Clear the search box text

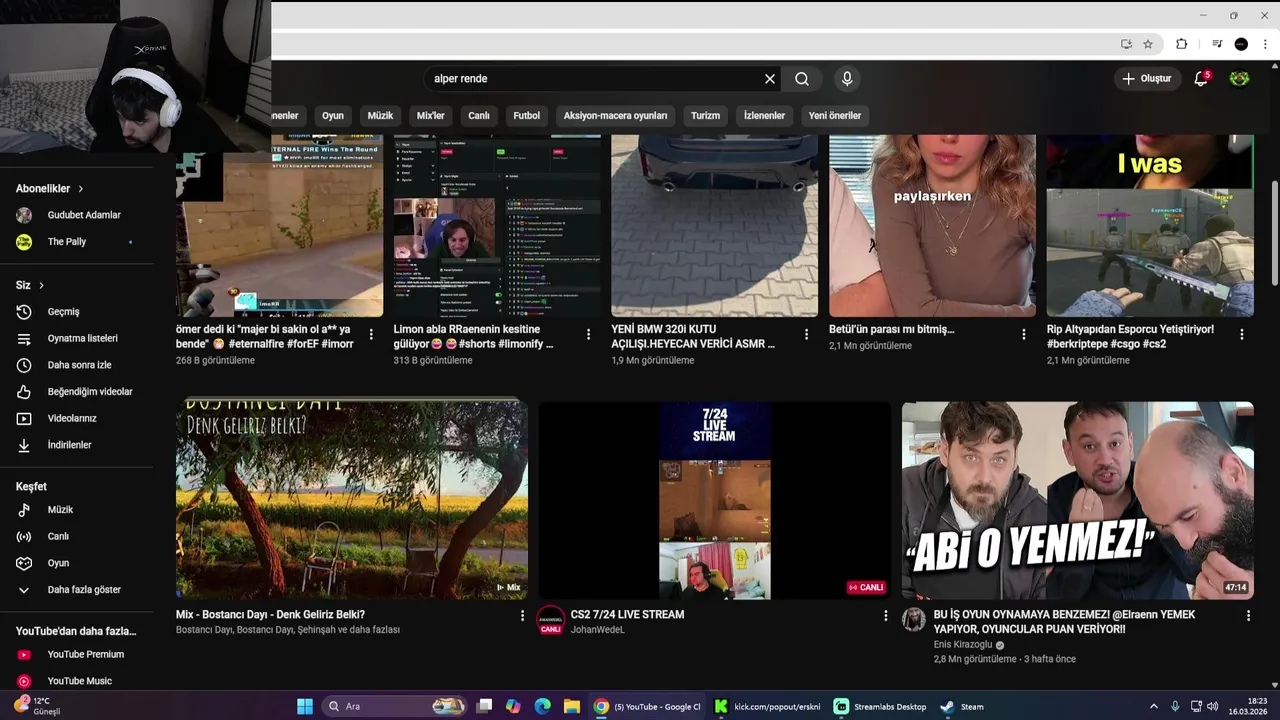(770, 79)
